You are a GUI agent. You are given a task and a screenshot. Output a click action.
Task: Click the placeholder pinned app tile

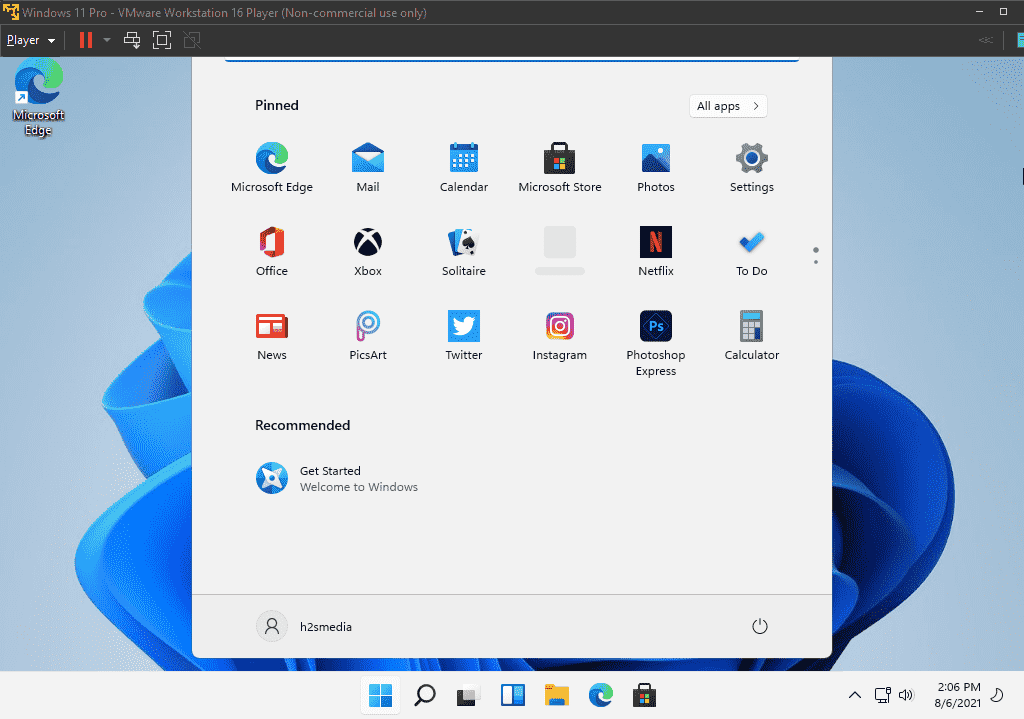click(560, 251)
